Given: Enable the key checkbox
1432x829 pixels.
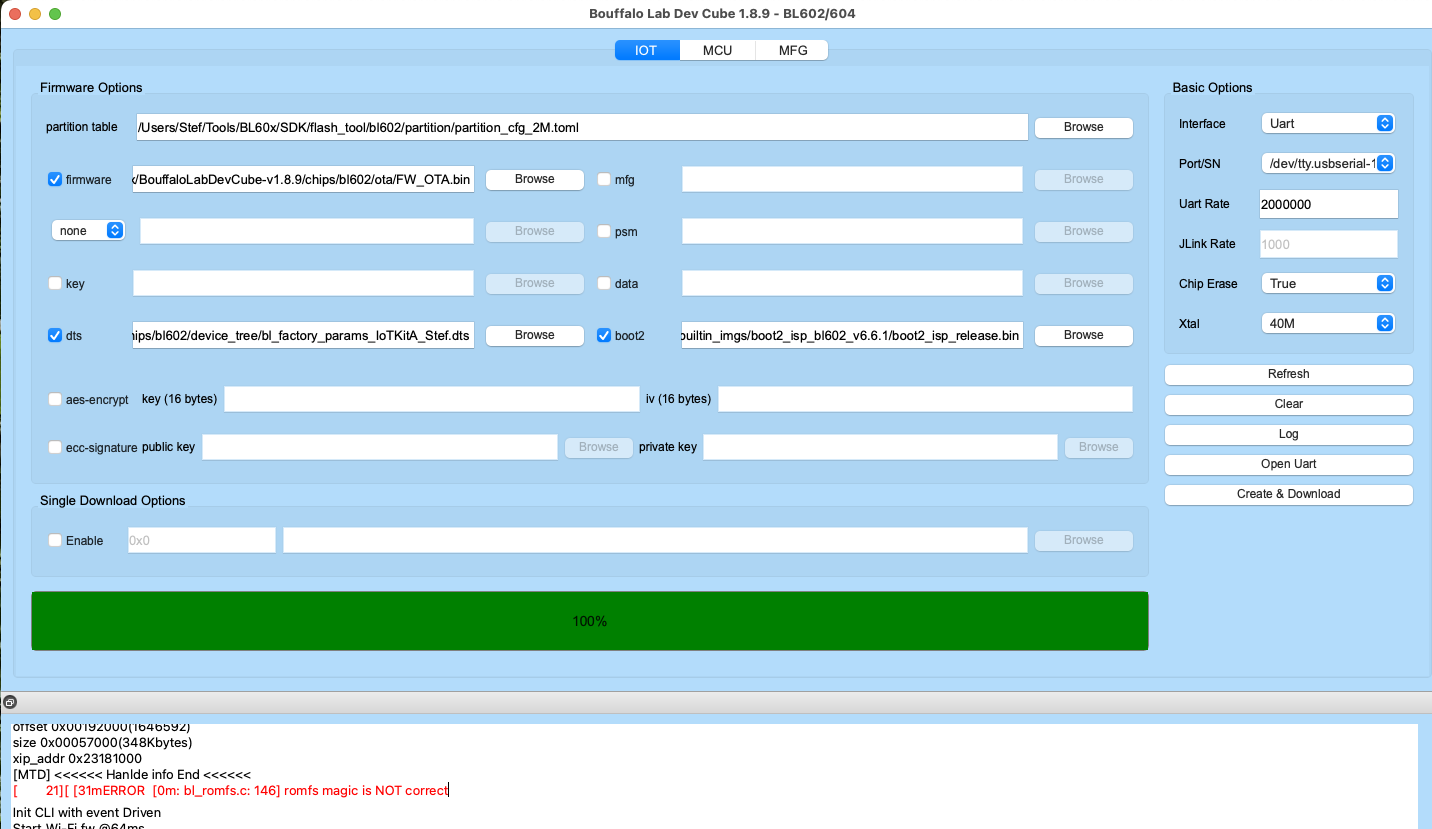Looking at the screenshot, I should (55, 283).
